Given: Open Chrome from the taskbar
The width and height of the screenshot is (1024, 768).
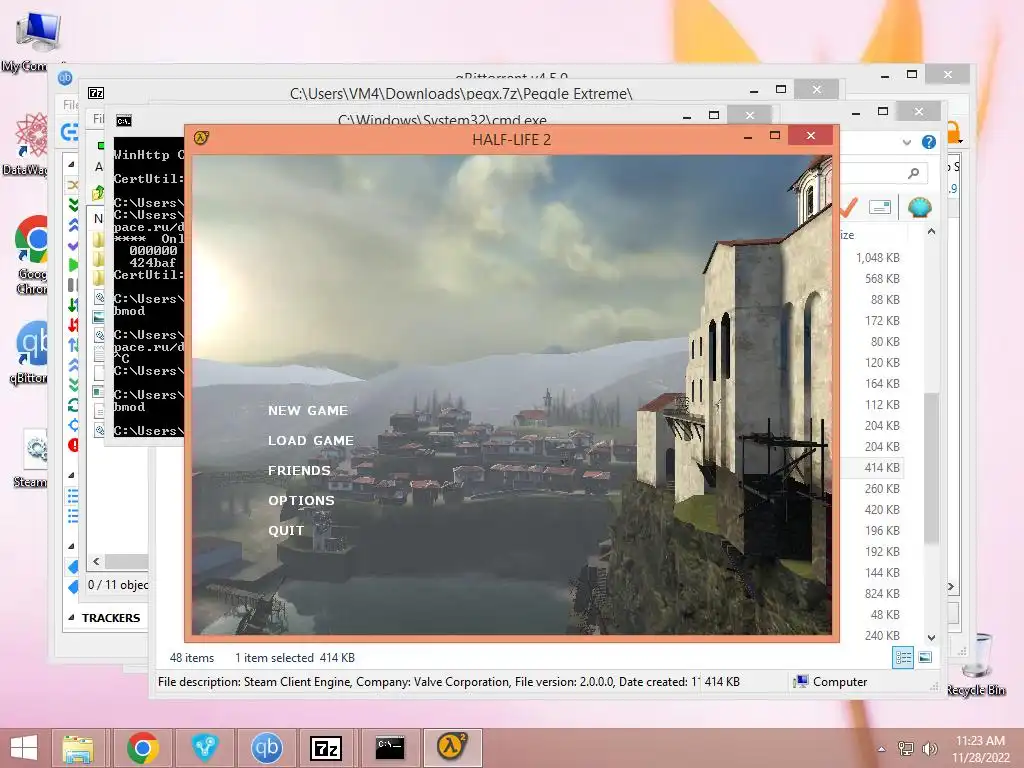Looking at the screenshot, I should tap(142, 748).
